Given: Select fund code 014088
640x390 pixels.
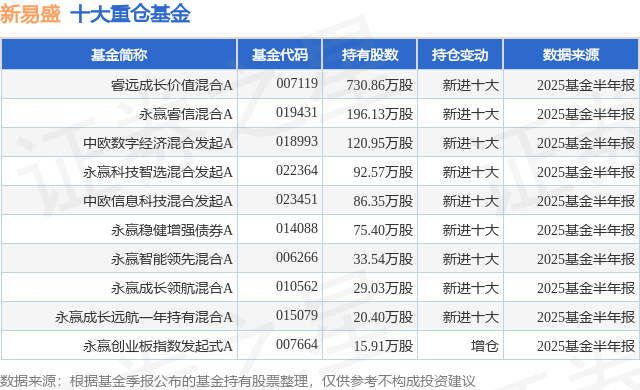Looking at the screenshot, I should tap(297, 228).
